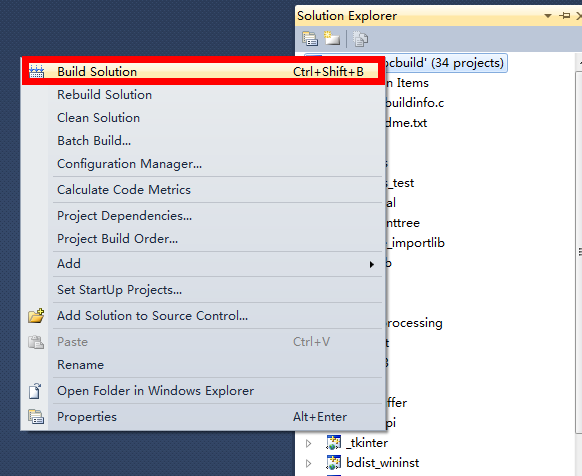
Task: Click the Add Solution to Source Control folder icon
Action: click(36, 316)
